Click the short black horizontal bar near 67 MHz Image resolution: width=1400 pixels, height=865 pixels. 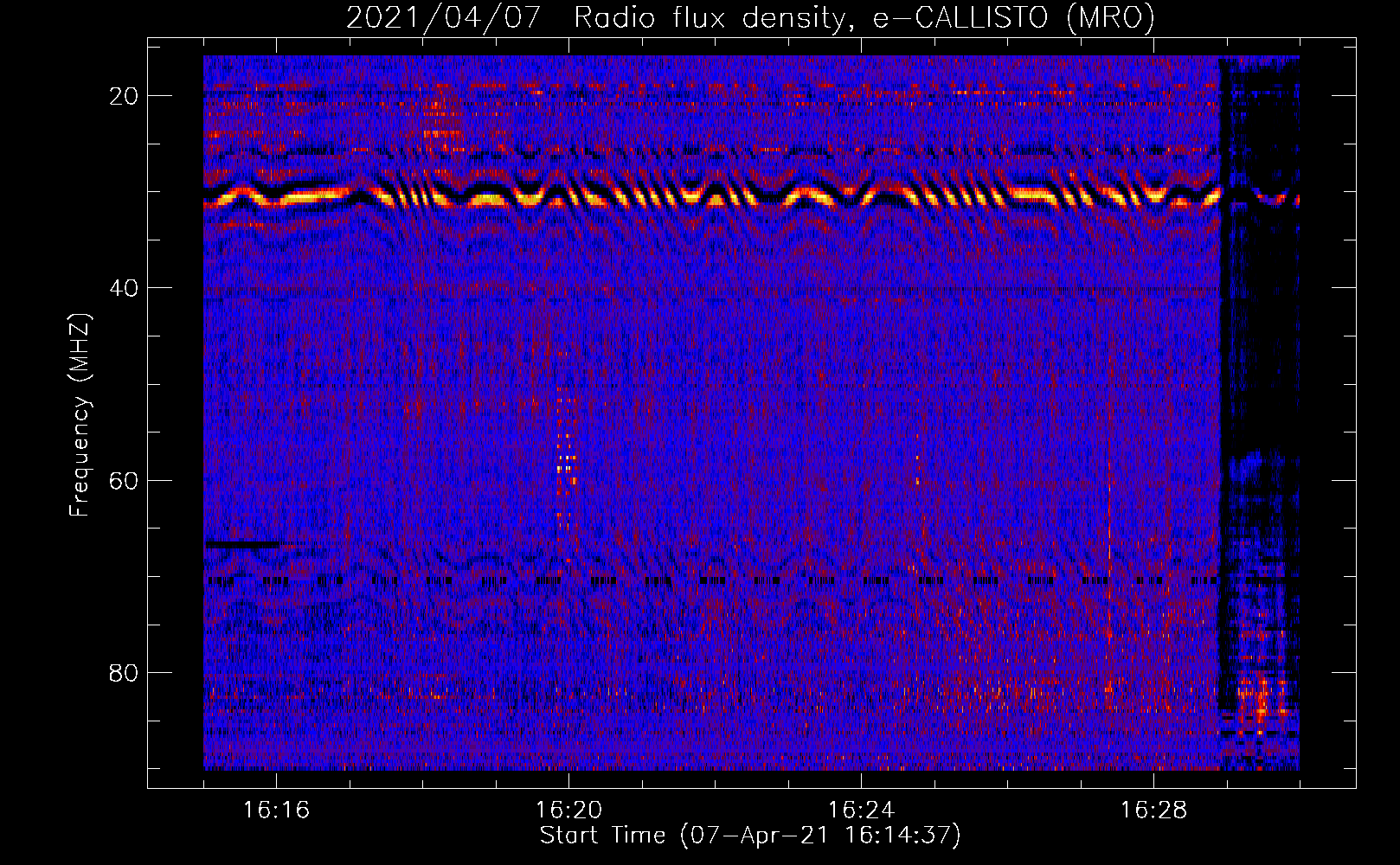pos(242,544)
